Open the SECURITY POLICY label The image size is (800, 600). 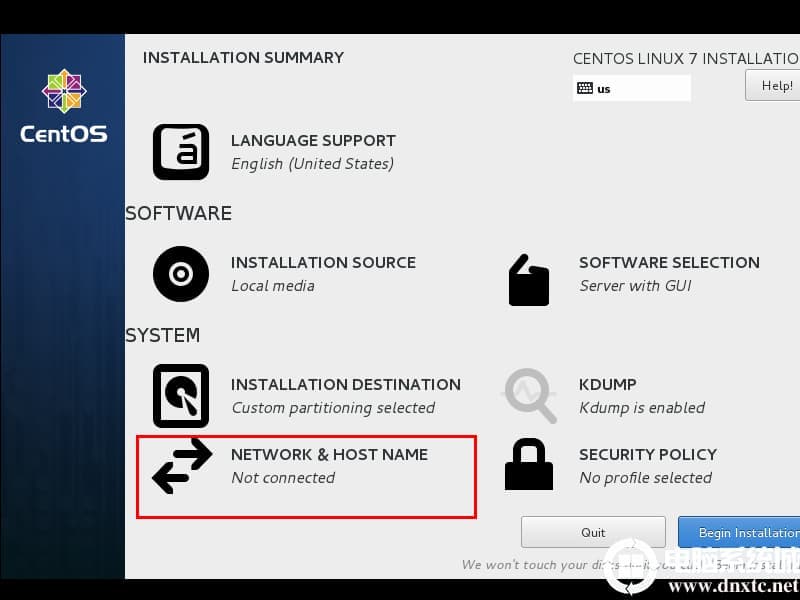point(648,455)
